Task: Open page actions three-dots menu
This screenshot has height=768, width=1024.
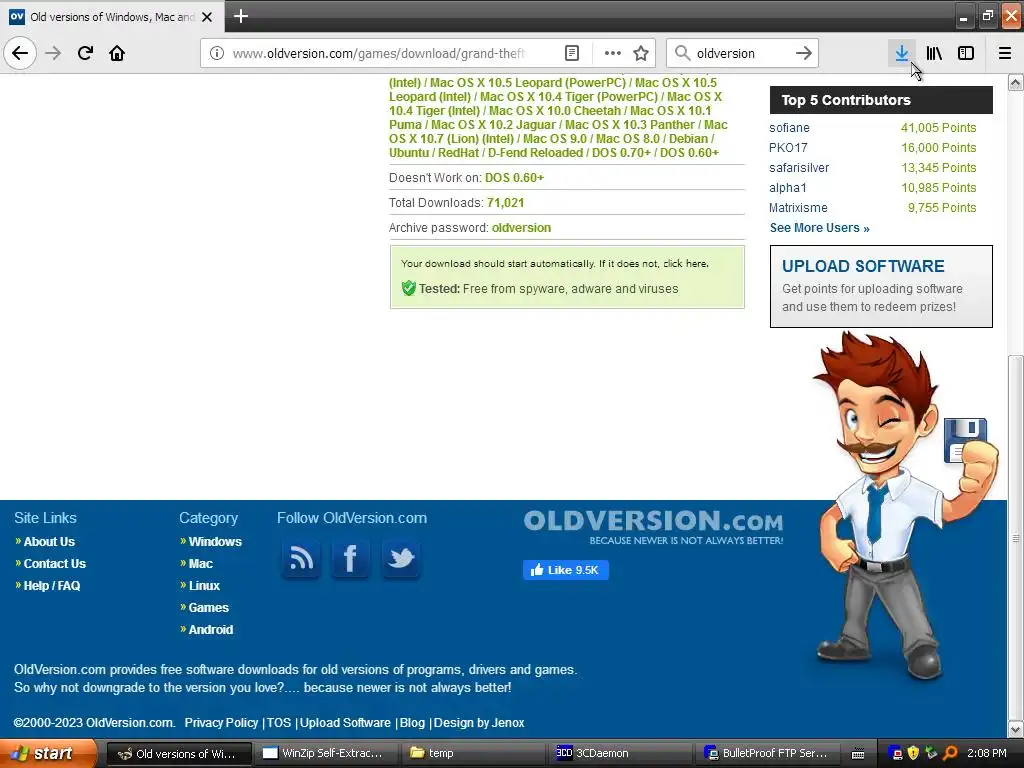Action: click(613, 53)
